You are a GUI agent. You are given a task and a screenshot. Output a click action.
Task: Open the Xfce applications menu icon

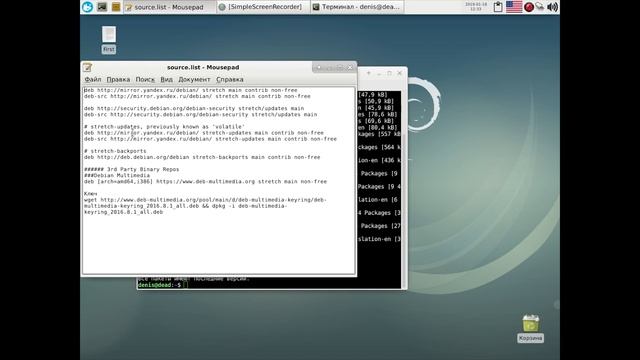click(87, 7)
